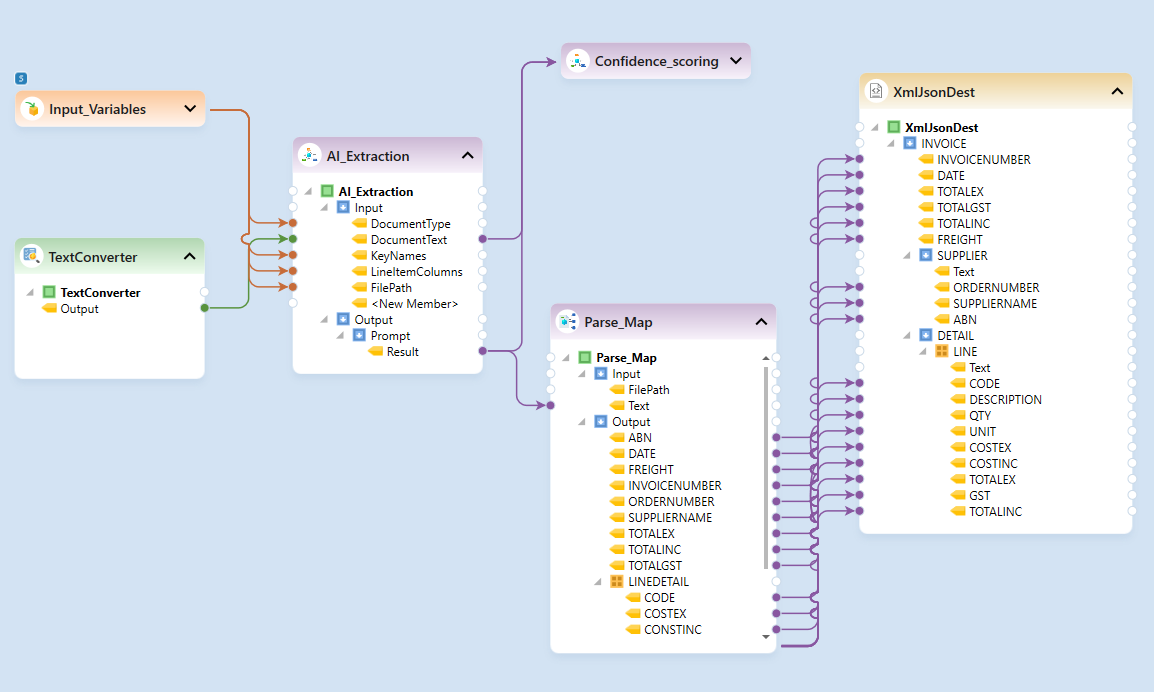Click the blue Input group icon in AI_Extraction
Screen dimensions: 1154x692
(x=343, y=208)
